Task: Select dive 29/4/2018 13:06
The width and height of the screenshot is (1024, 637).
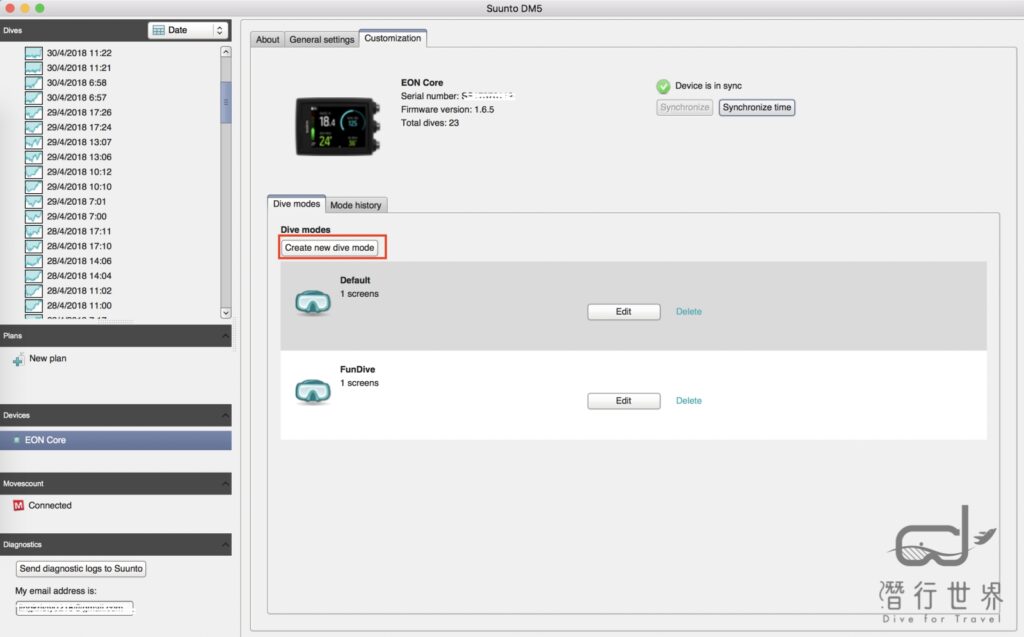Action: click(x=79, y=157)
